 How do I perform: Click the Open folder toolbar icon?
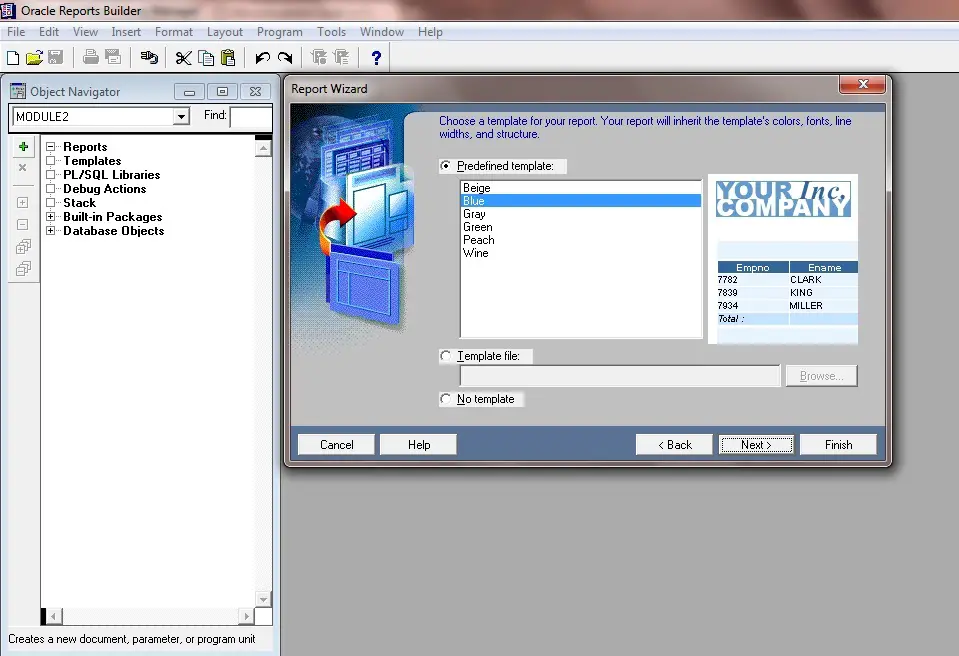click(34, 58)
